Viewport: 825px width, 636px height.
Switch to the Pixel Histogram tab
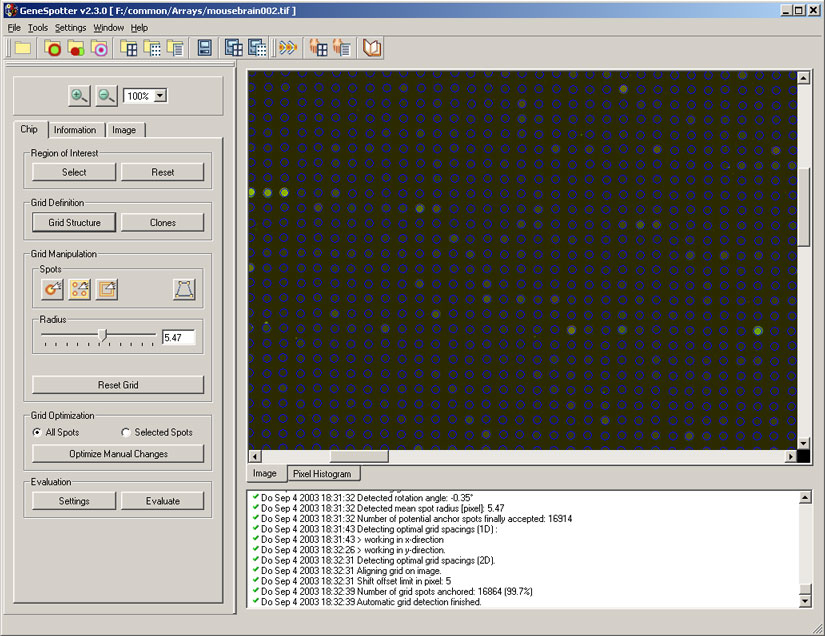[x=321, y=473]
